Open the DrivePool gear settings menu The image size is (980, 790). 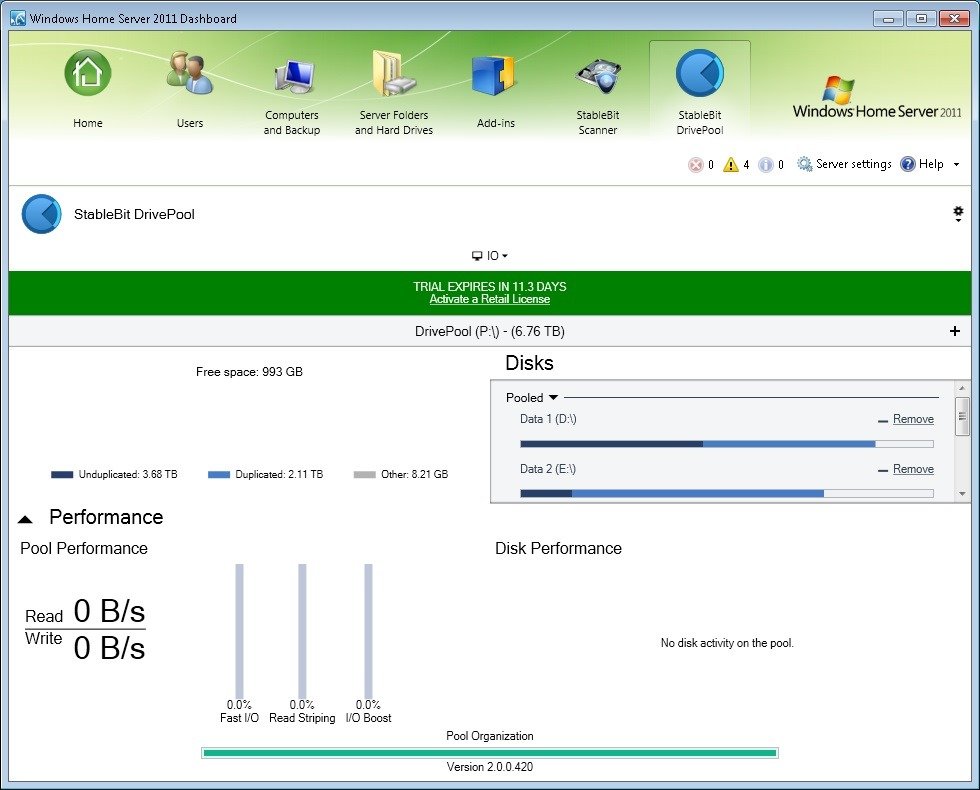pyautogui.click(x=958, y=214)
